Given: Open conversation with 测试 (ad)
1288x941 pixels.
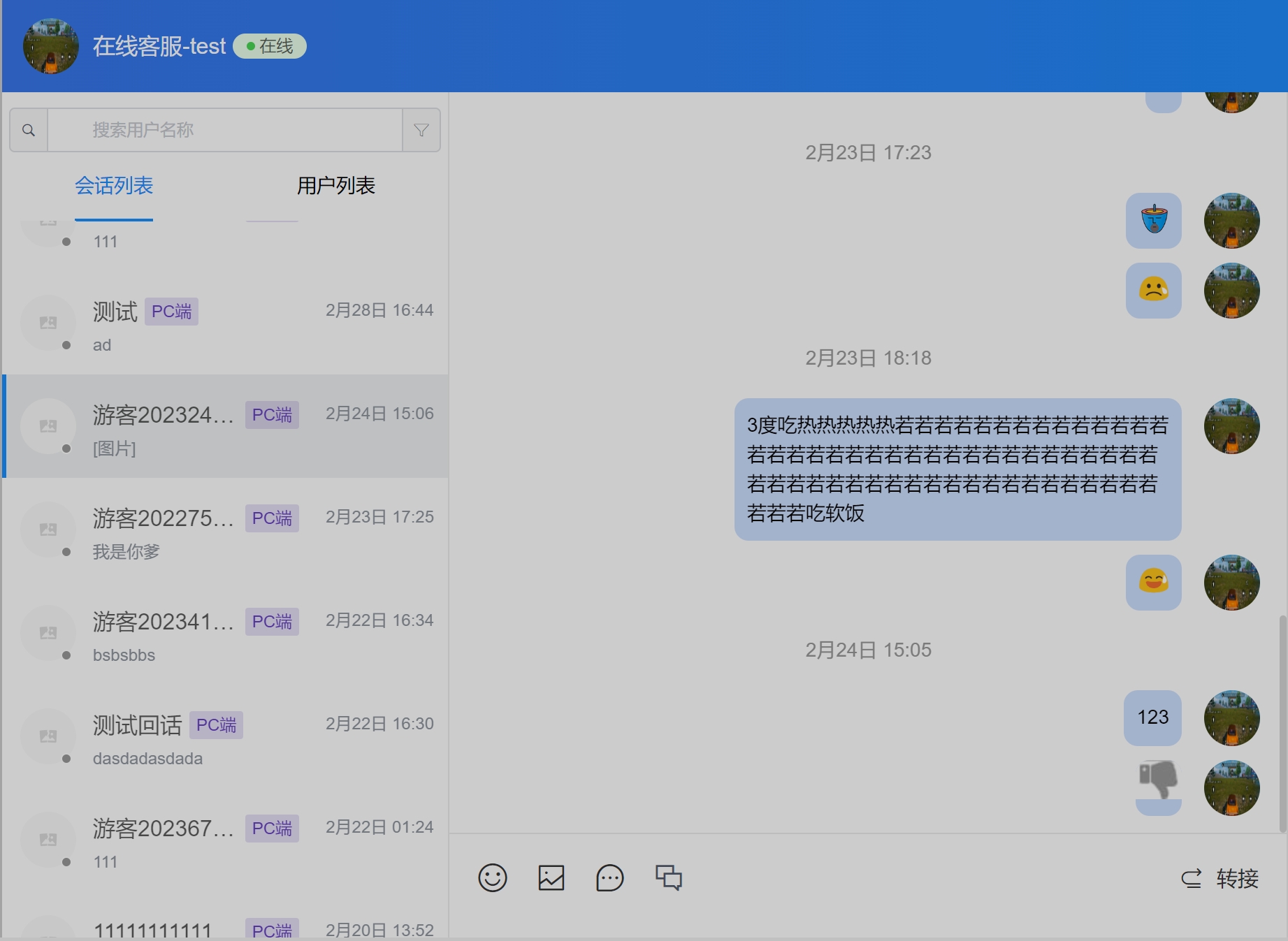Looking at the screenshot, I should coord(225,323).
